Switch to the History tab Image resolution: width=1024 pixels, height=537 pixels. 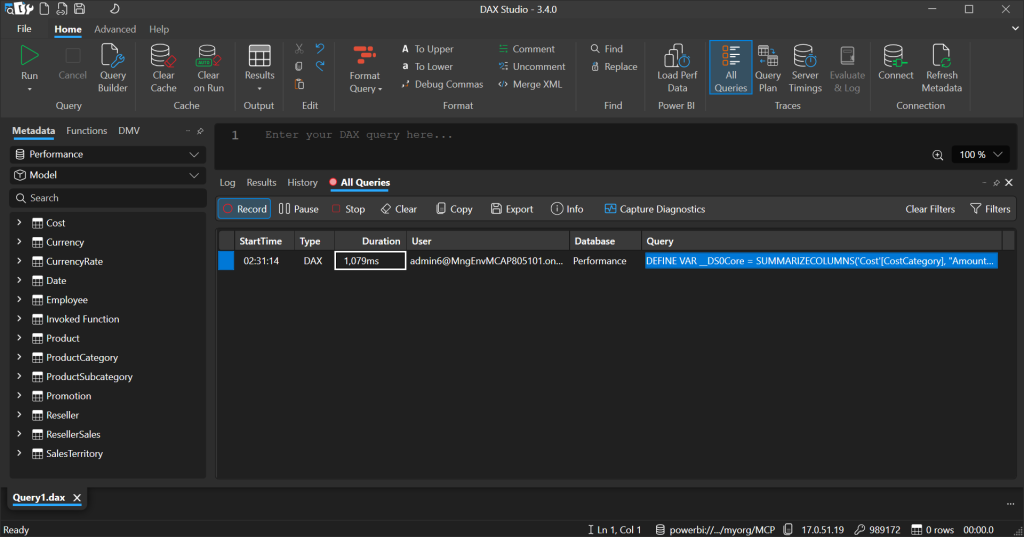coord(302,183)
